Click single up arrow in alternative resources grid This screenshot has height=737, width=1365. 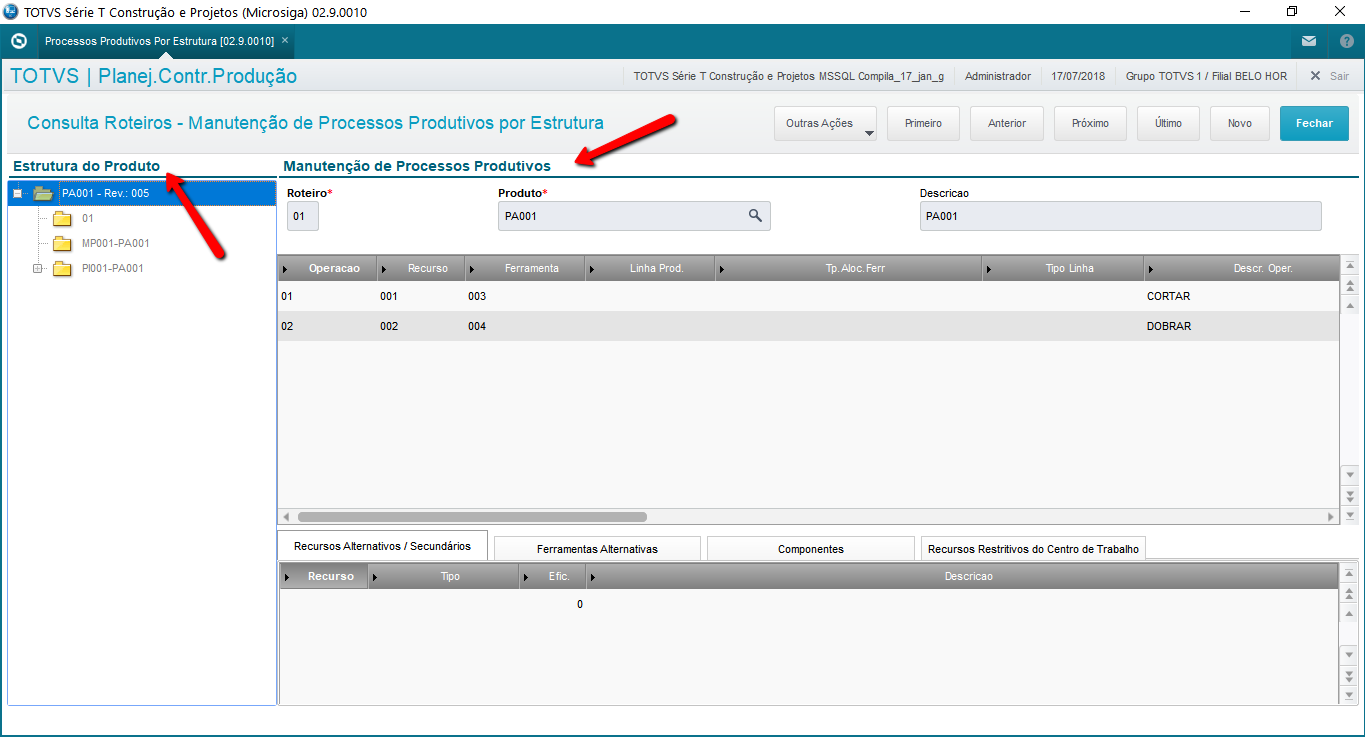tap(1350, 613)
